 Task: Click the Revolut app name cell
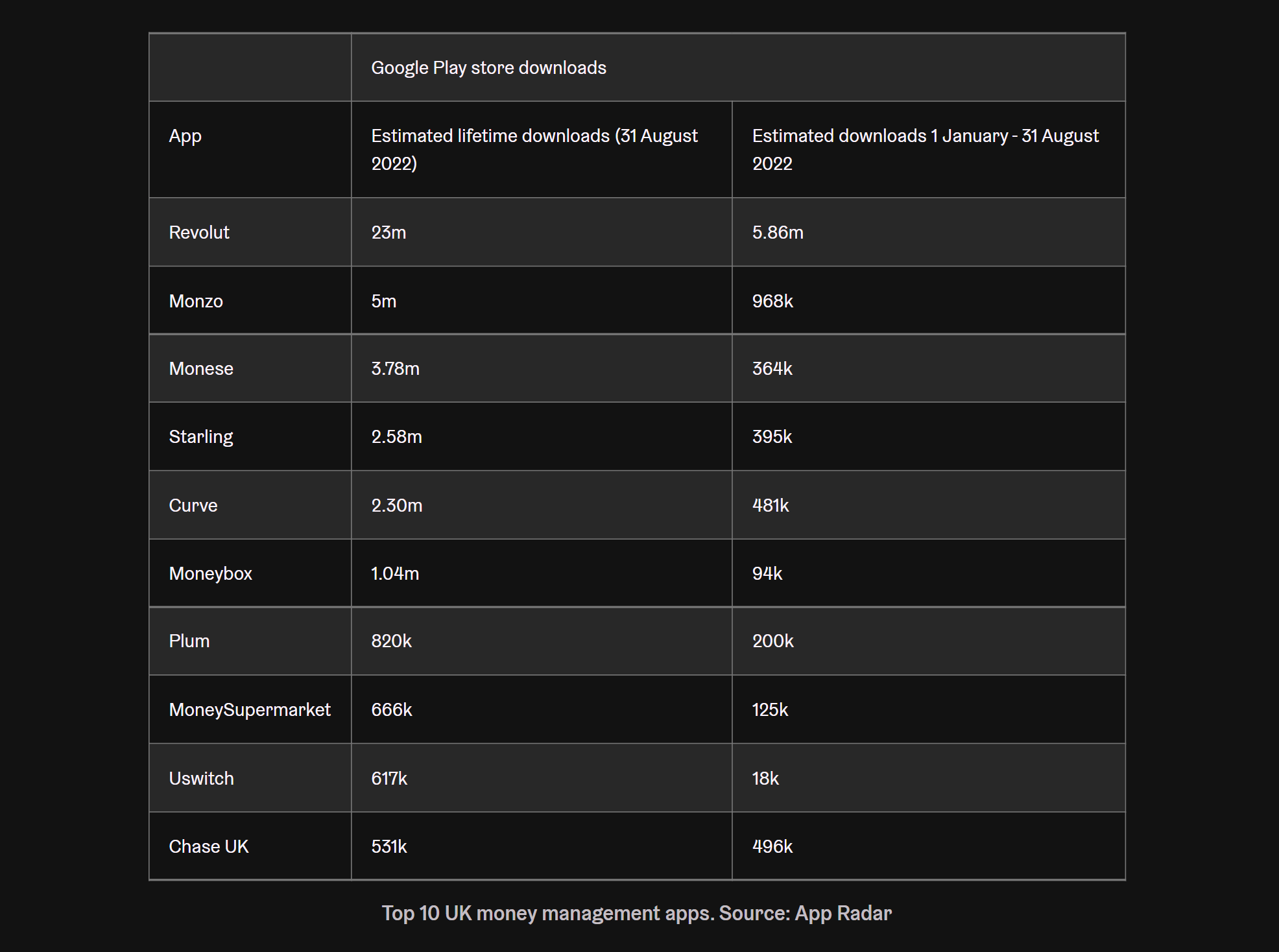[x=199, y=232]
